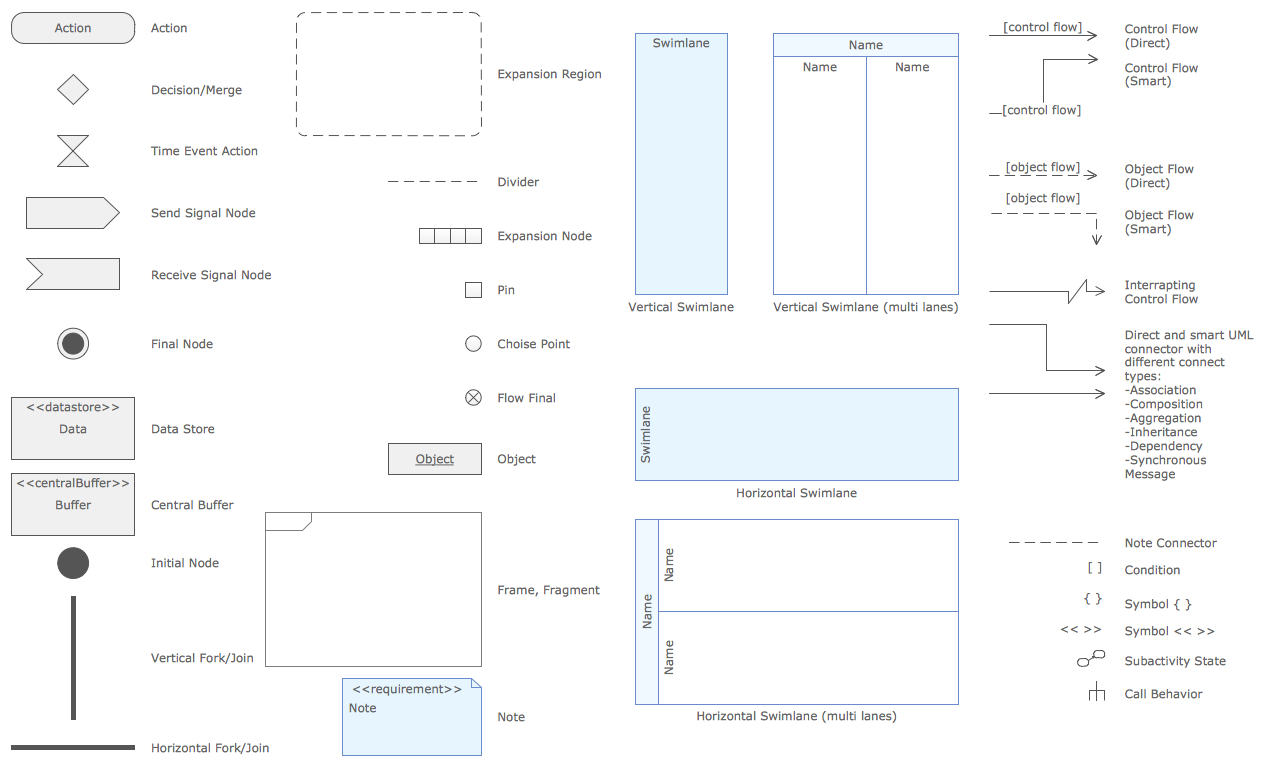The width and height of the screenshot is (1268, 771).
Task: Click the Final Node bullseye symbol
Action: 73,344
